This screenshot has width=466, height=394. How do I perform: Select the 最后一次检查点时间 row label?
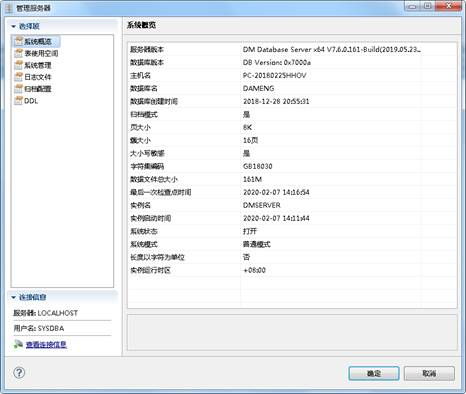click(160, 193)
